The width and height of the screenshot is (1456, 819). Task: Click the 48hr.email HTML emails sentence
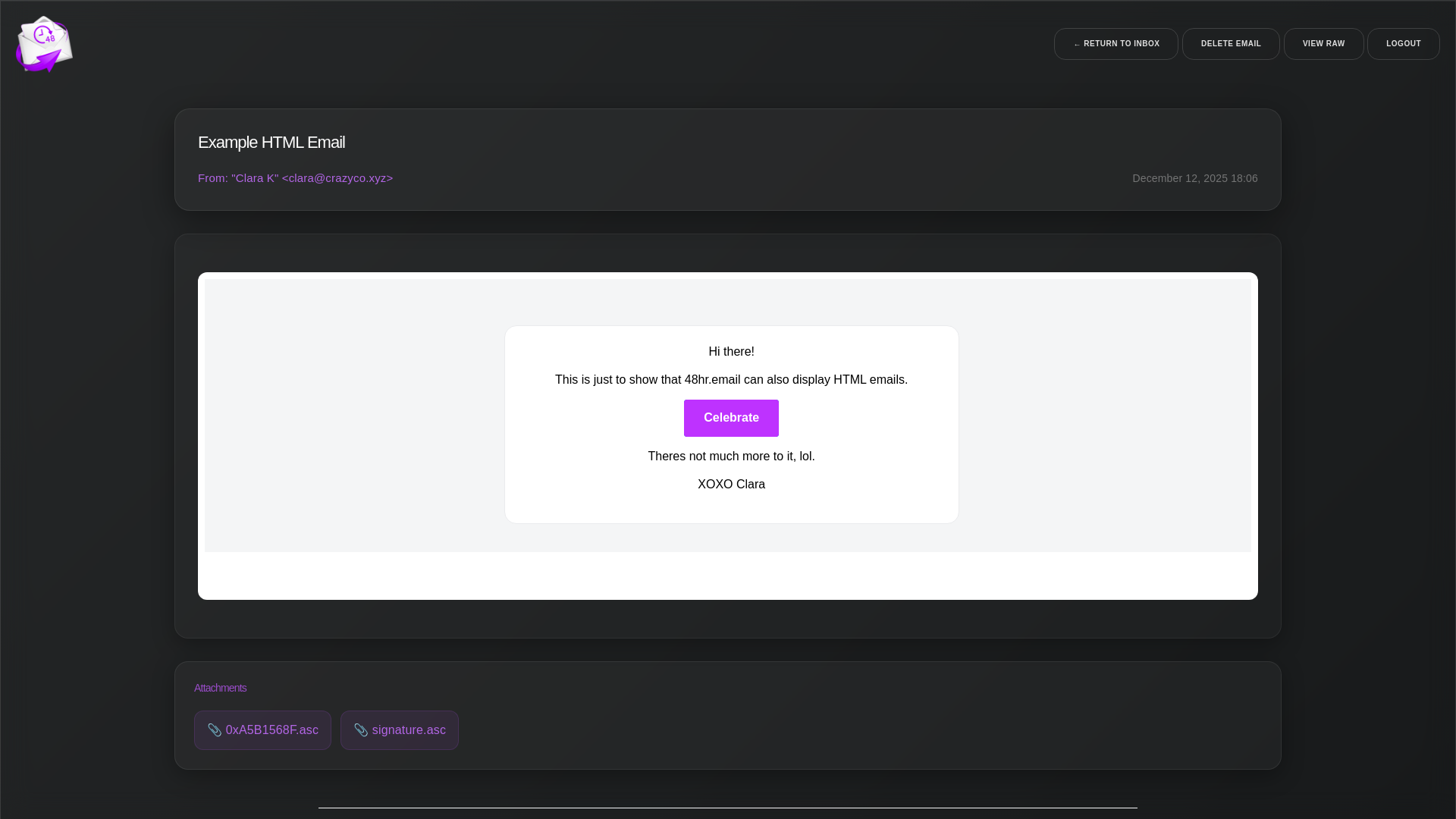click(x=731, y=380)
